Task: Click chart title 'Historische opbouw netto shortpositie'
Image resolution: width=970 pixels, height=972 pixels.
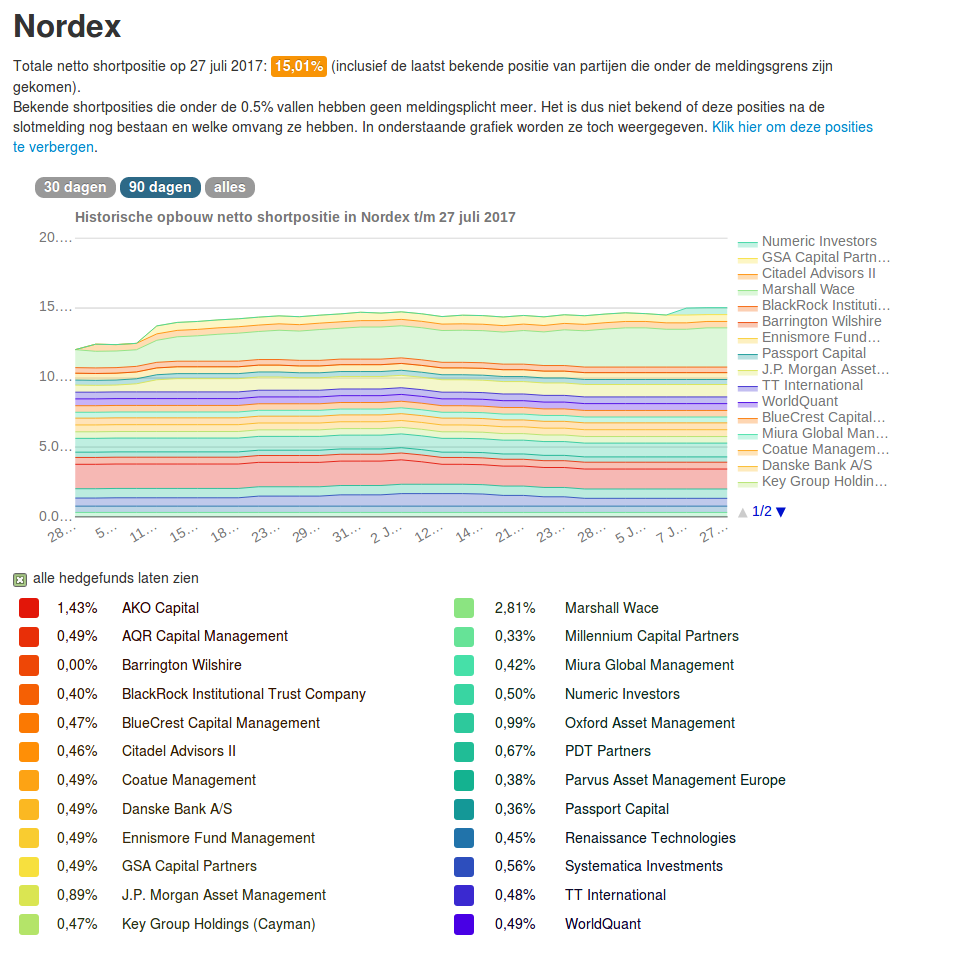Action: pos(295,217)
